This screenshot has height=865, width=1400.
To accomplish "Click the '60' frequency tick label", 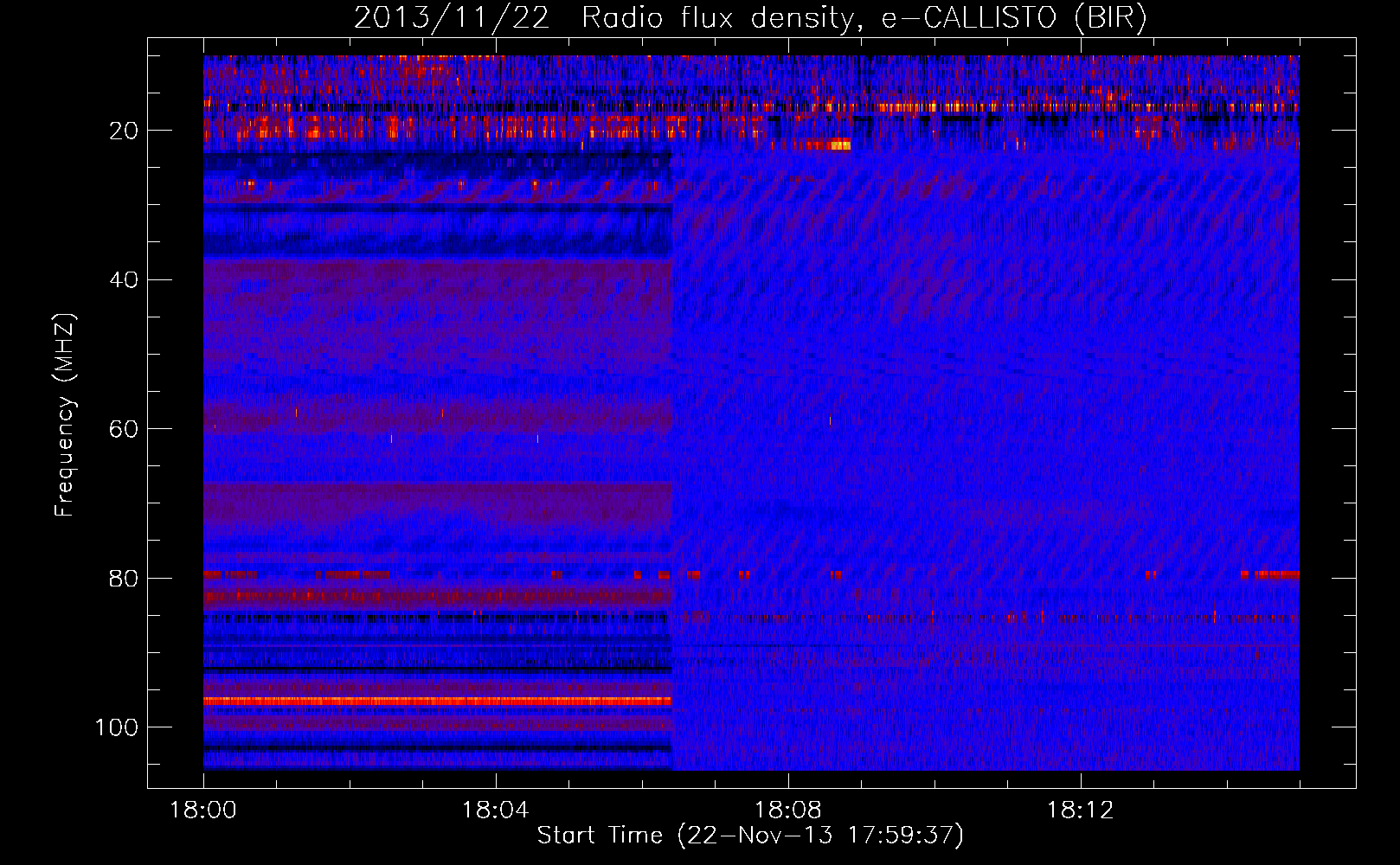I will coord(125,429).
